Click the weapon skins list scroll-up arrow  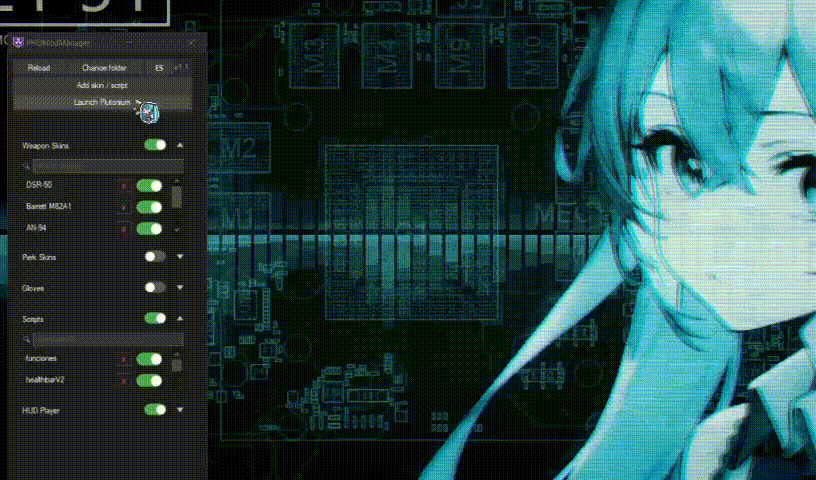click(177, 181)
